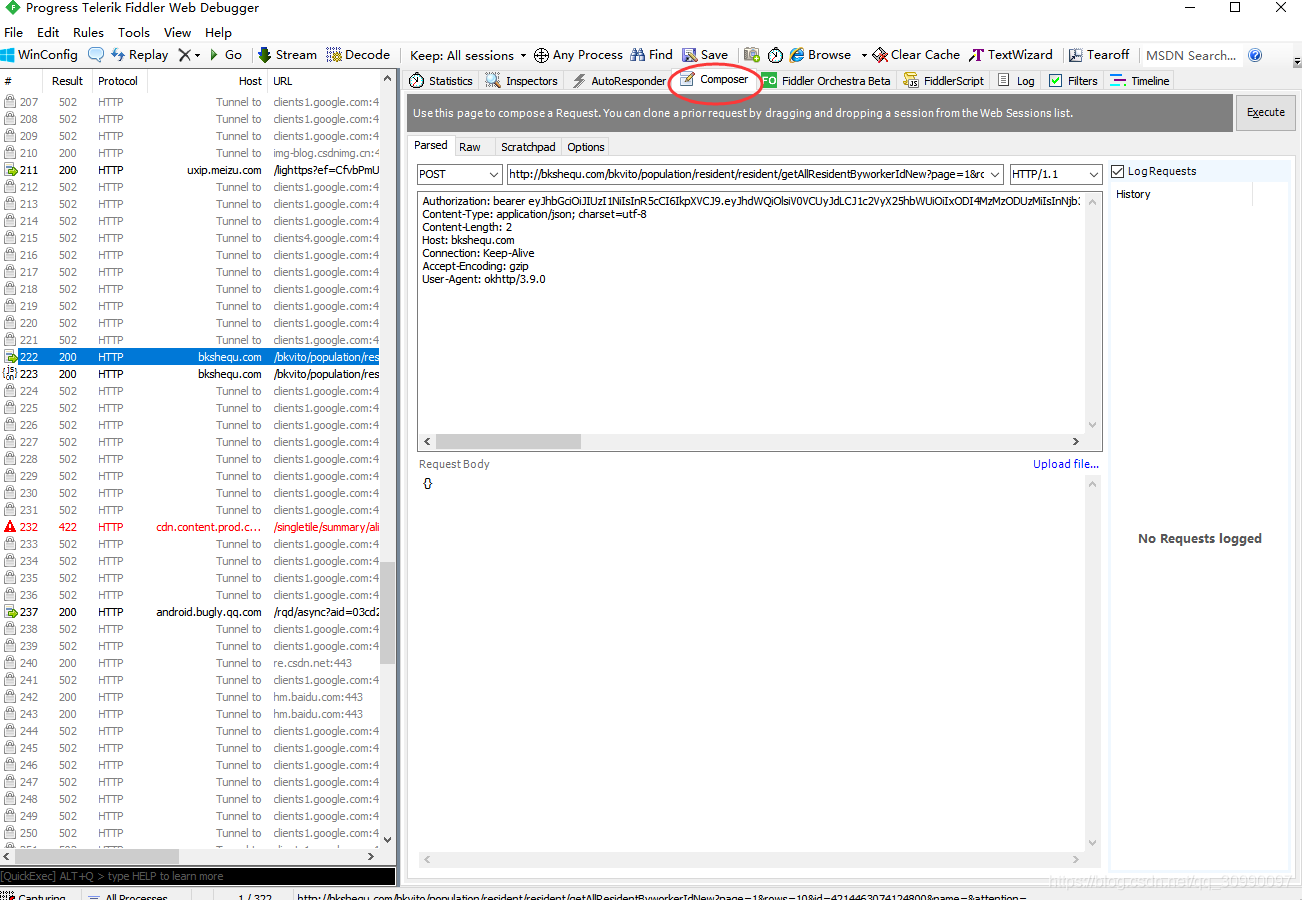The height and width of the screenshot is (900, 1302).
Task: Click the Go resume button
Action: point(225,55)
